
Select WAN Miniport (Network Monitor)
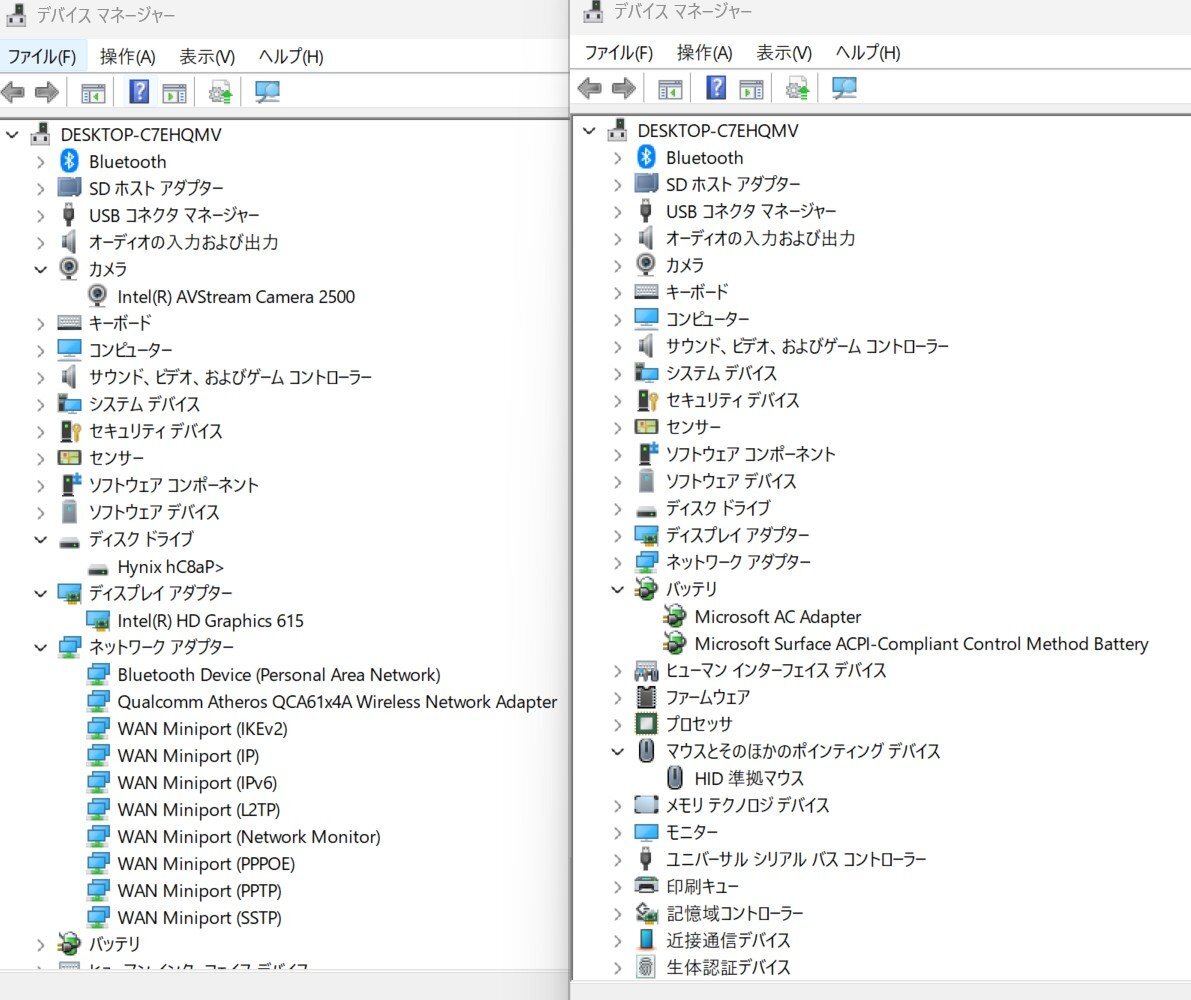point(248,837)
